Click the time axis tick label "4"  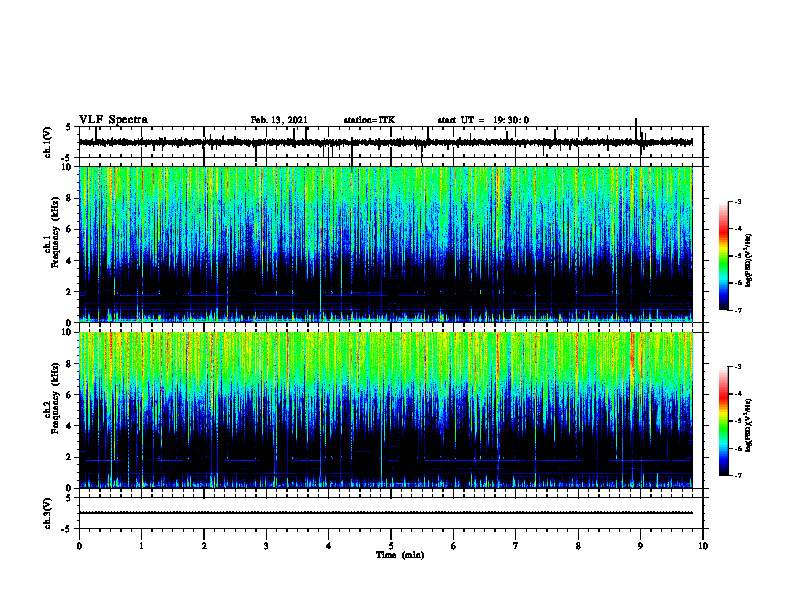(329, 546)
